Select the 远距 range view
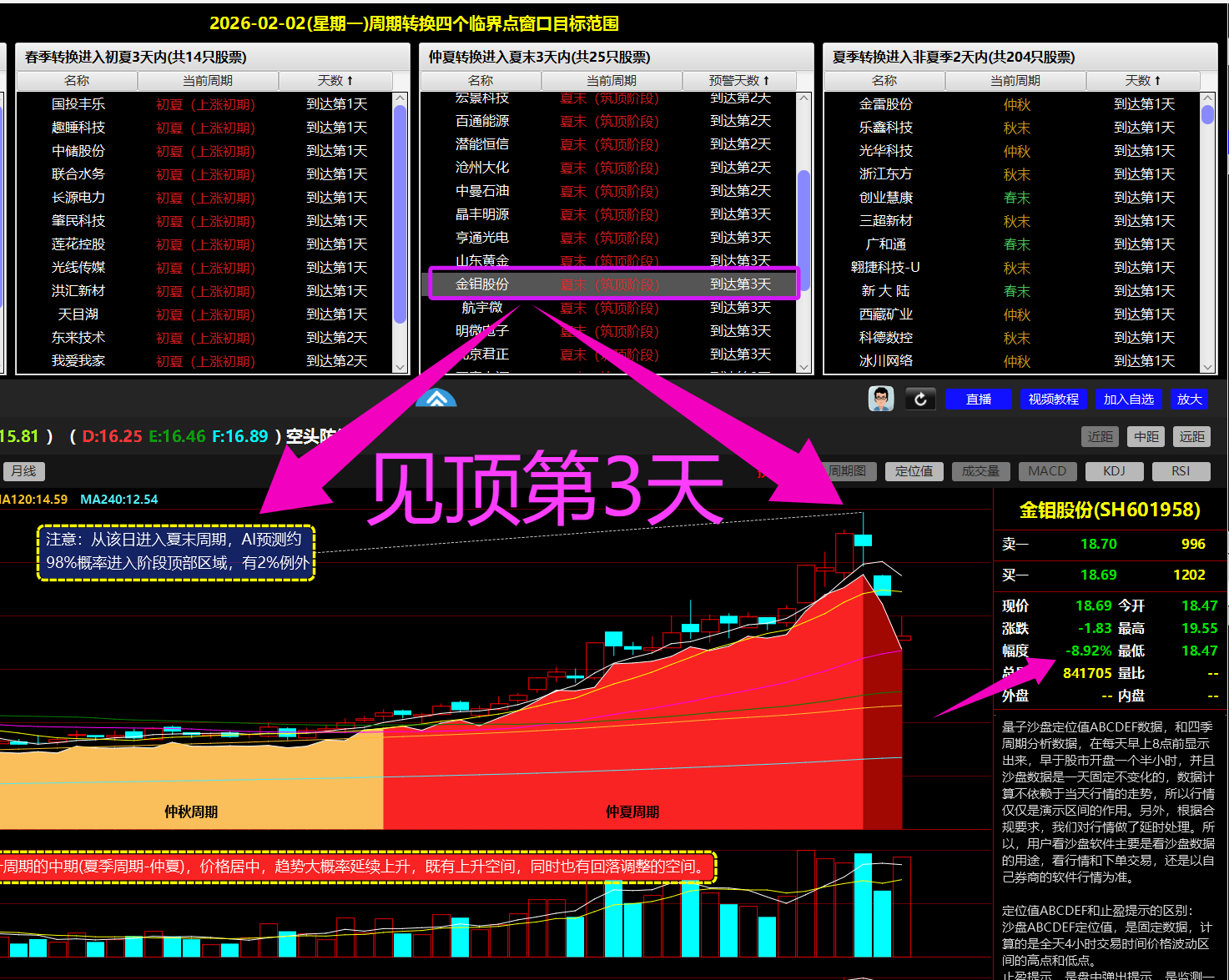The image size is (1229, 980). pos(1191,436)
